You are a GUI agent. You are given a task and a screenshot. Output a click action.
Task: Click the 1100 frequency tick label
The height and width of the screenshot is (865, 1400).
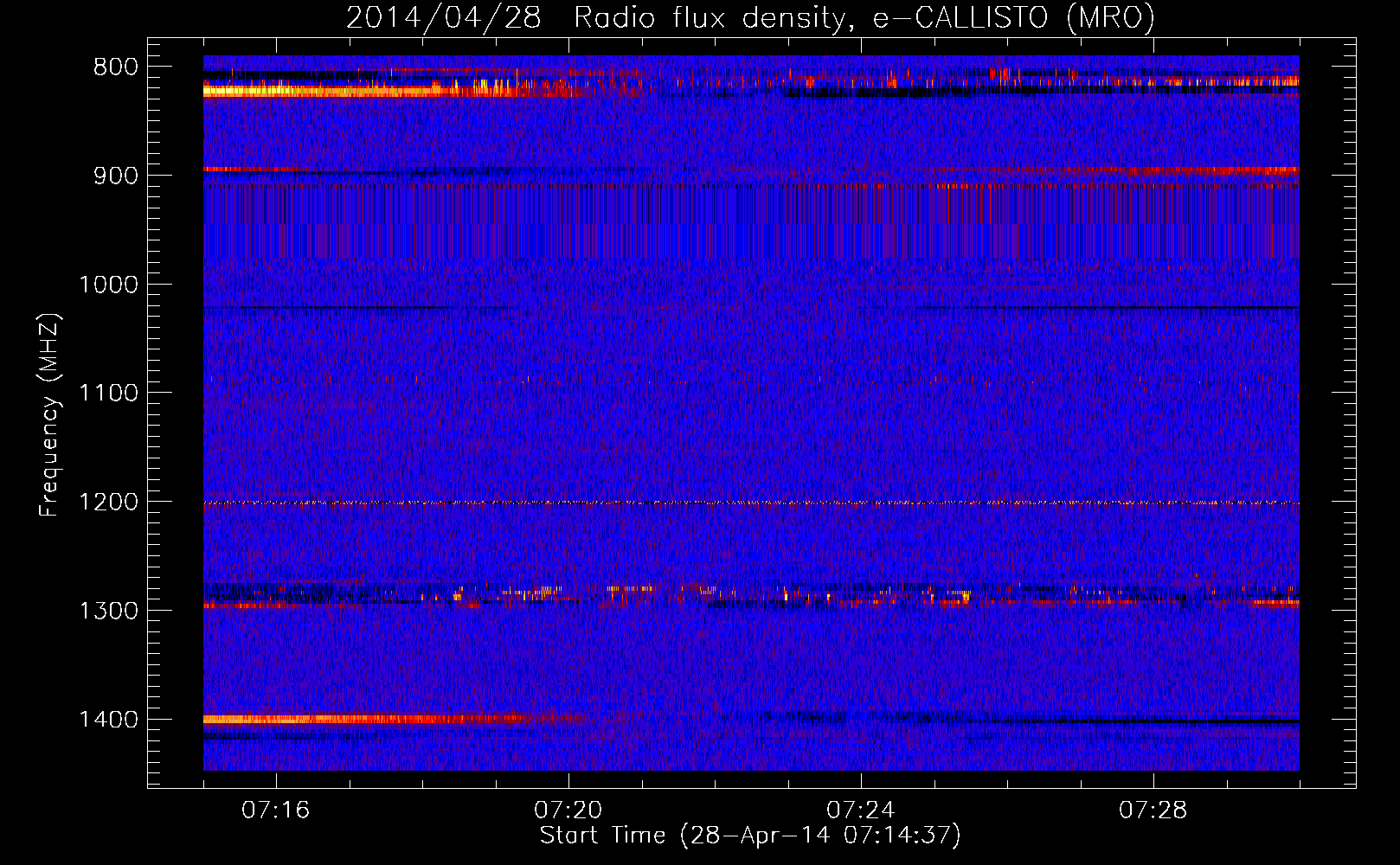click(x=108, y=394)
